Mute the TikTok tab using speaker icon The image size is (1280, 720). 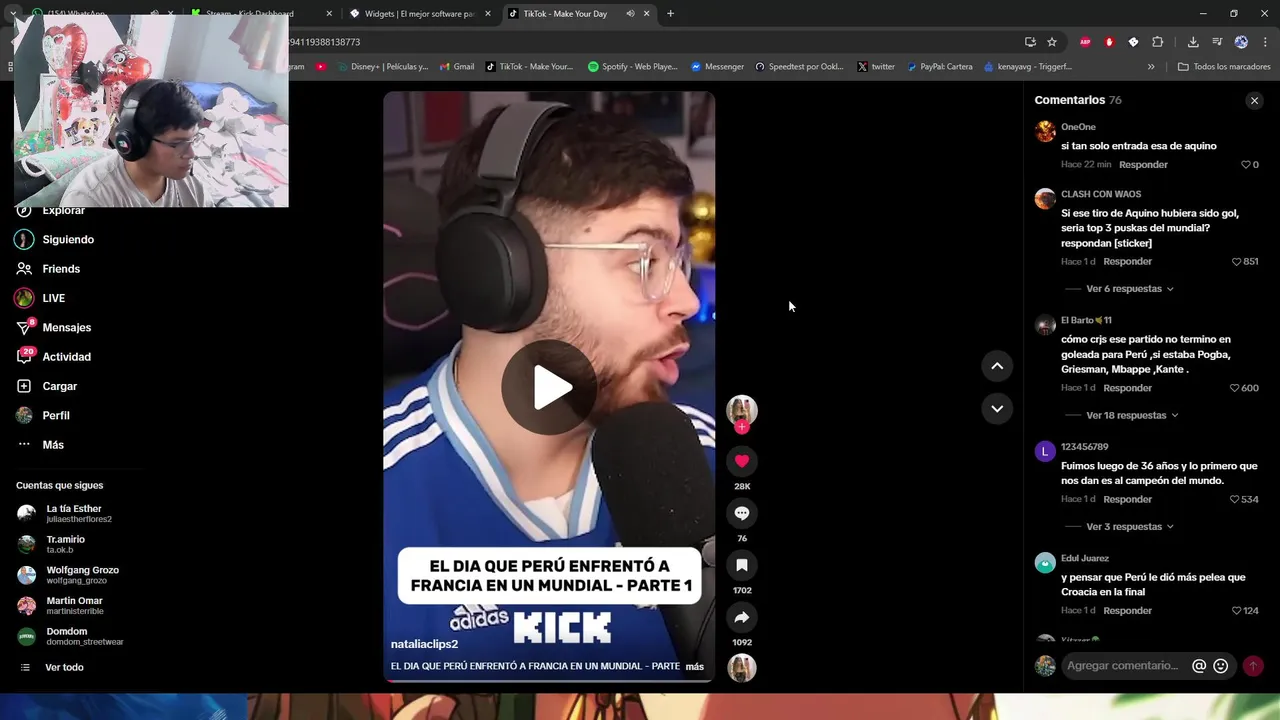630,14
